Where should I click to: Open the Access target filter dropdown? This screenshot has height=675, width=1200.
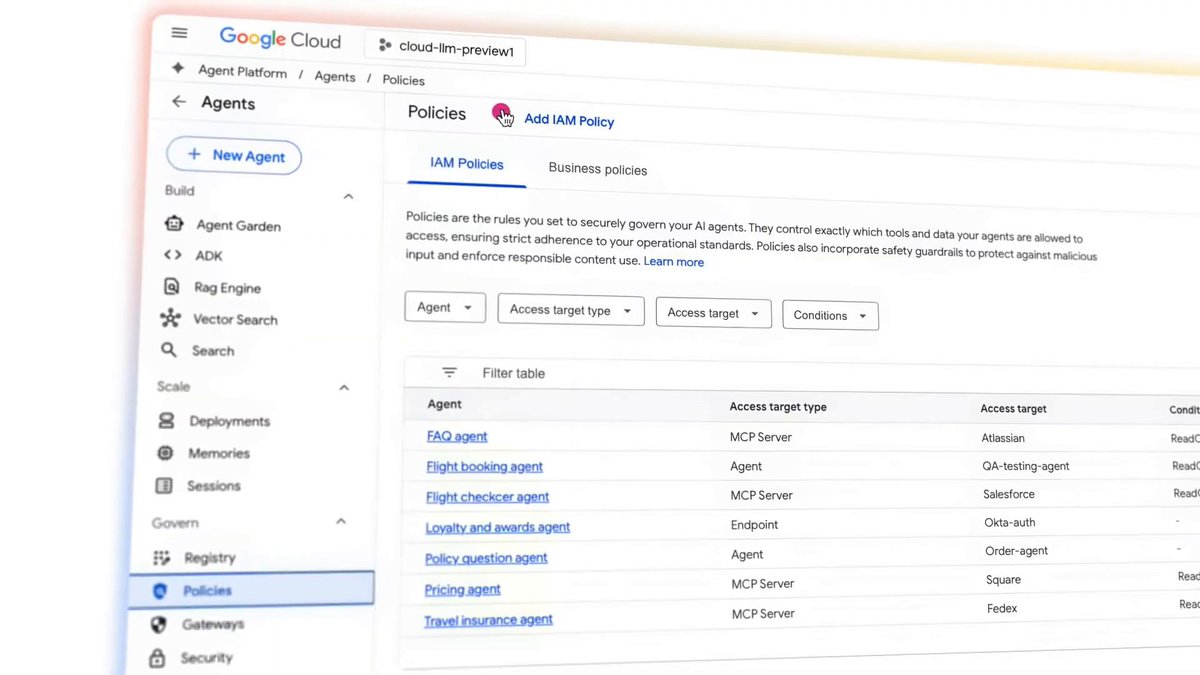point(714,313)
